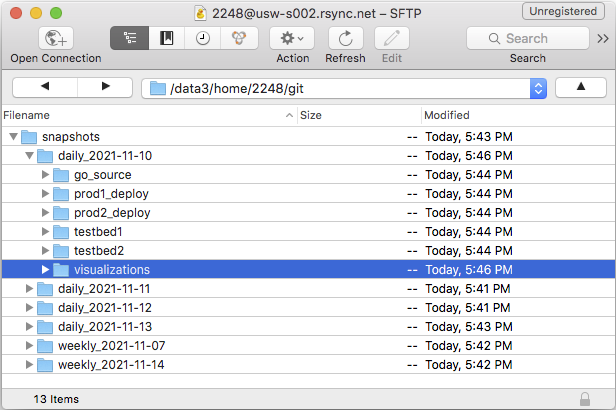Open the Action gear menu
The width and height of the screenshot is (616, 410).
293,38
